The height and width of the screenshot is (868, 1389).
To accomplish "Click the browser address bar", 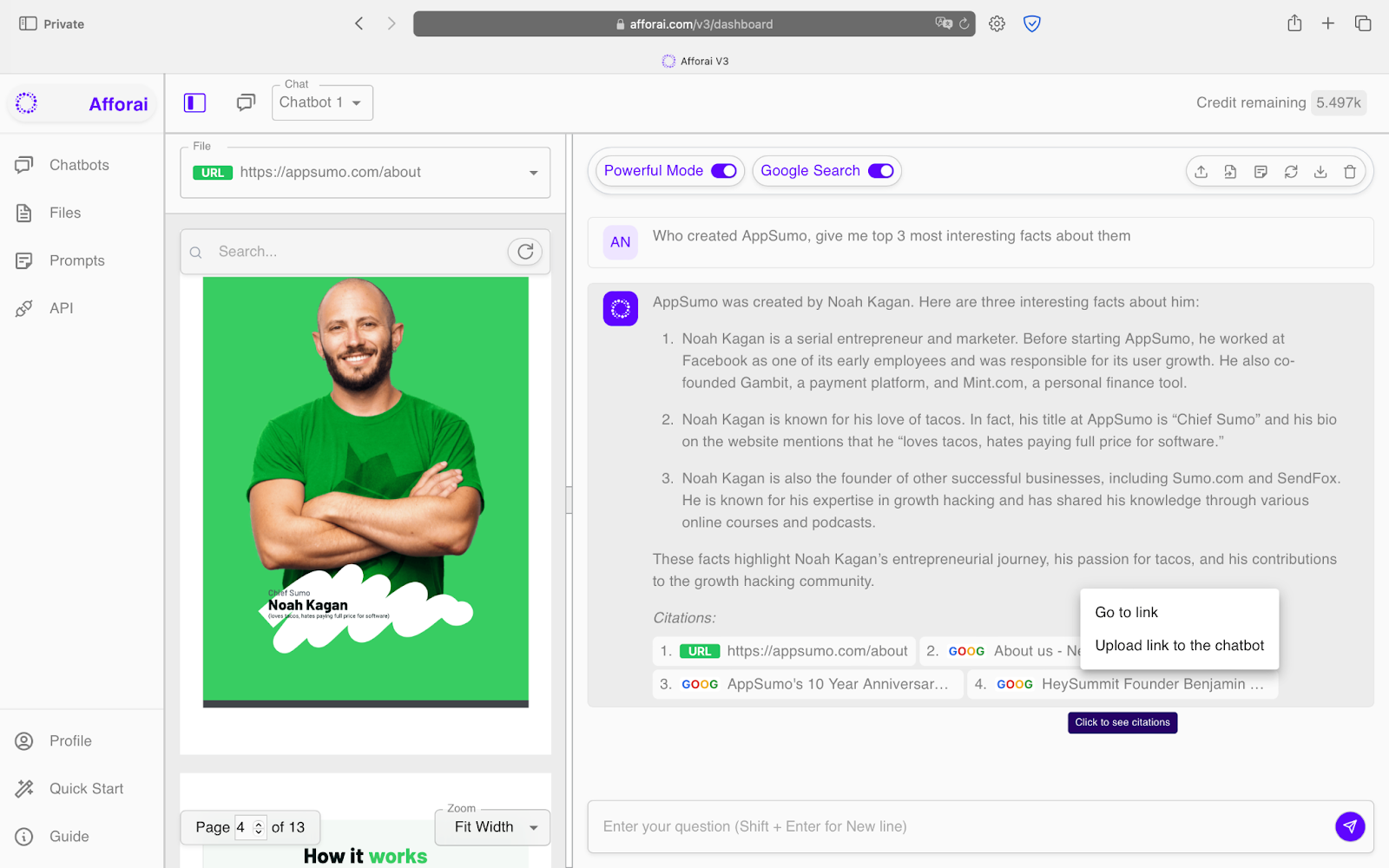I will point(694,24).
